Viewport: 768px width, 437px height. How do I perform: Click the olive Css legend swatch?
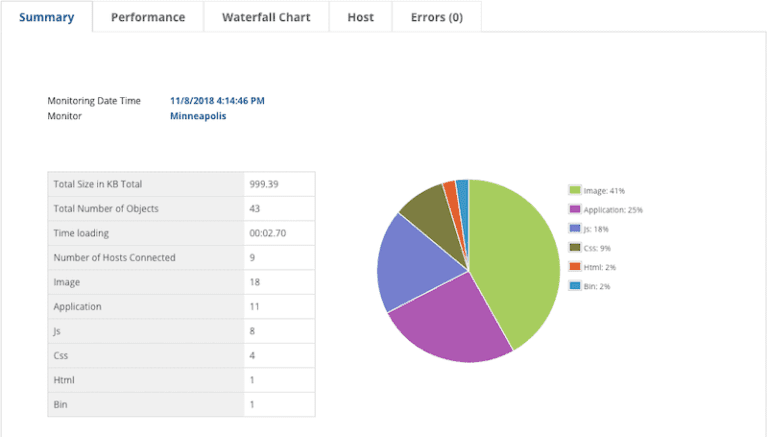point(575,247)
